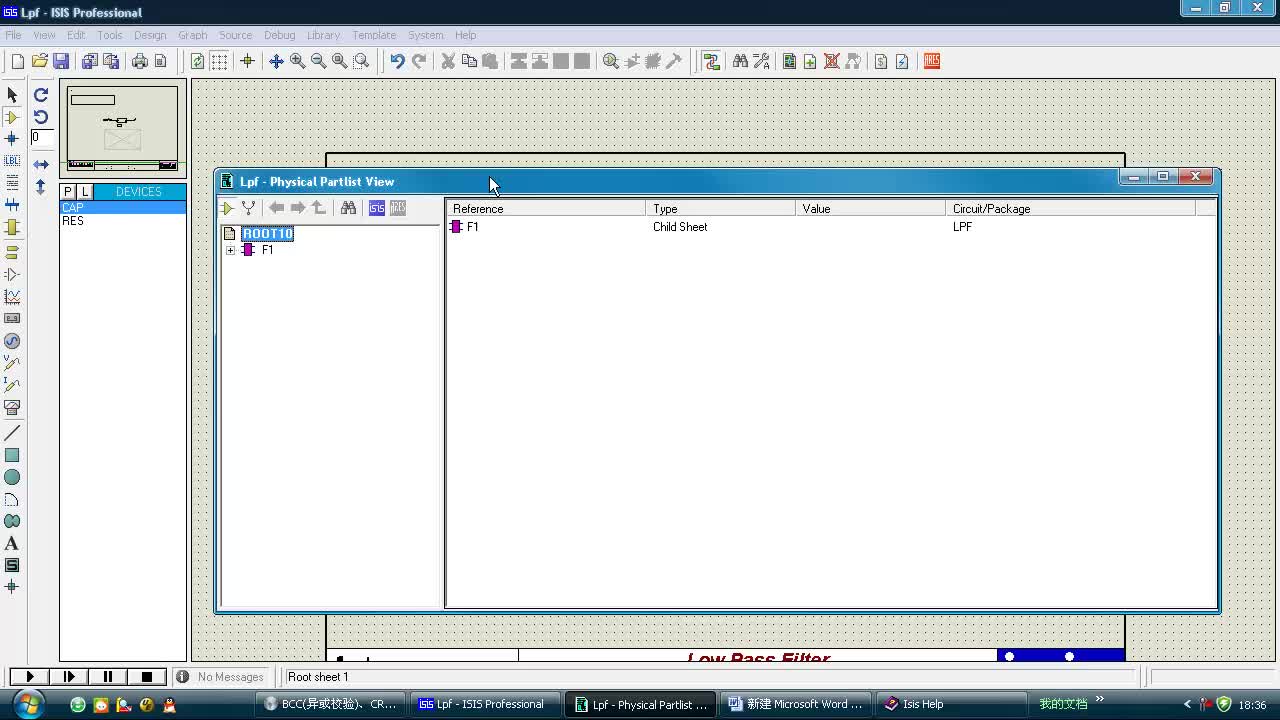The height and width of the screenshot is (720, 1280).
Task: Flip the part vertically (Y-mirror)
Action: coord(41,187)
